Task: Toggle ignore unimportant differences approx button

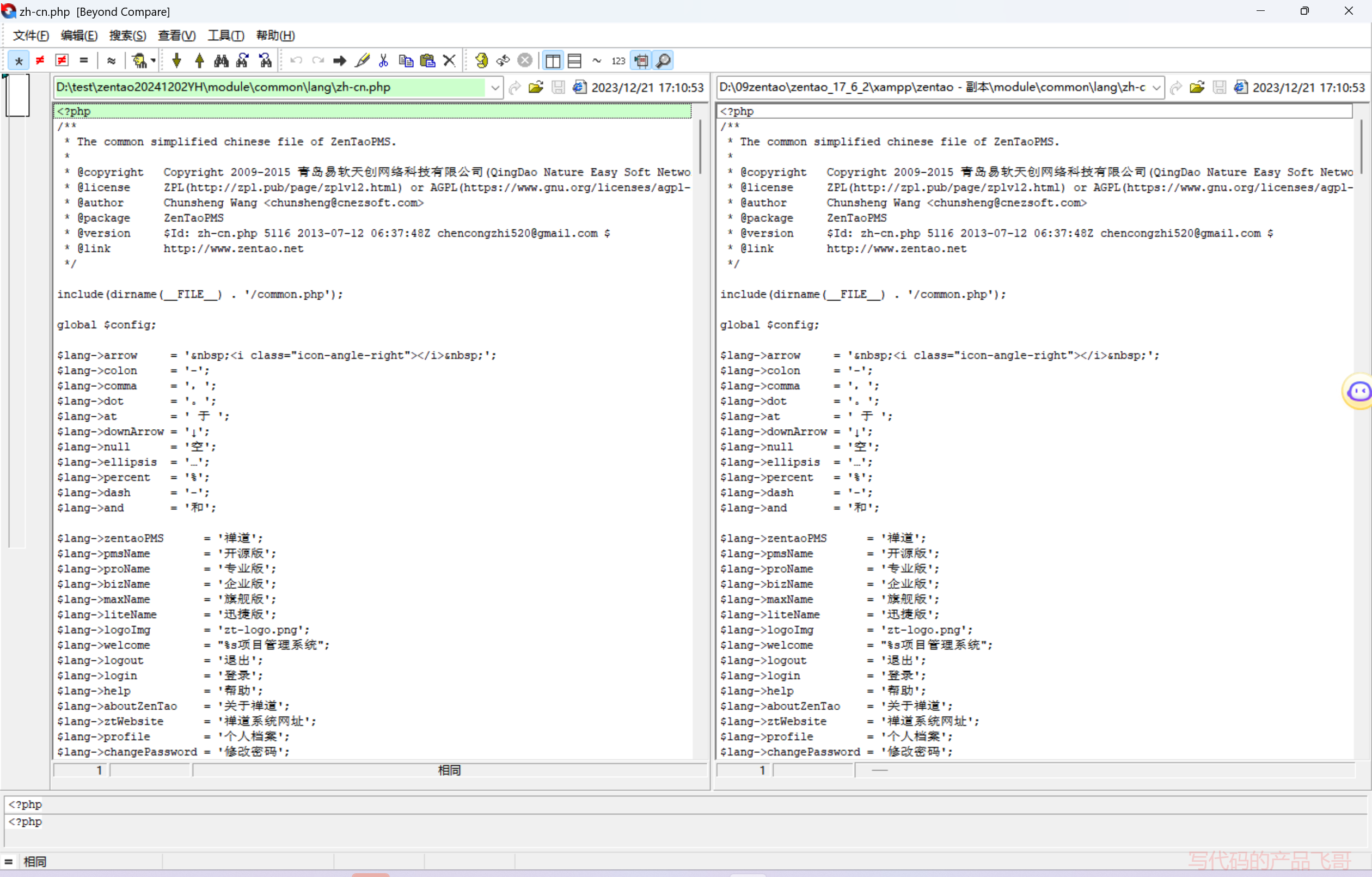Action: click(111, 60)
